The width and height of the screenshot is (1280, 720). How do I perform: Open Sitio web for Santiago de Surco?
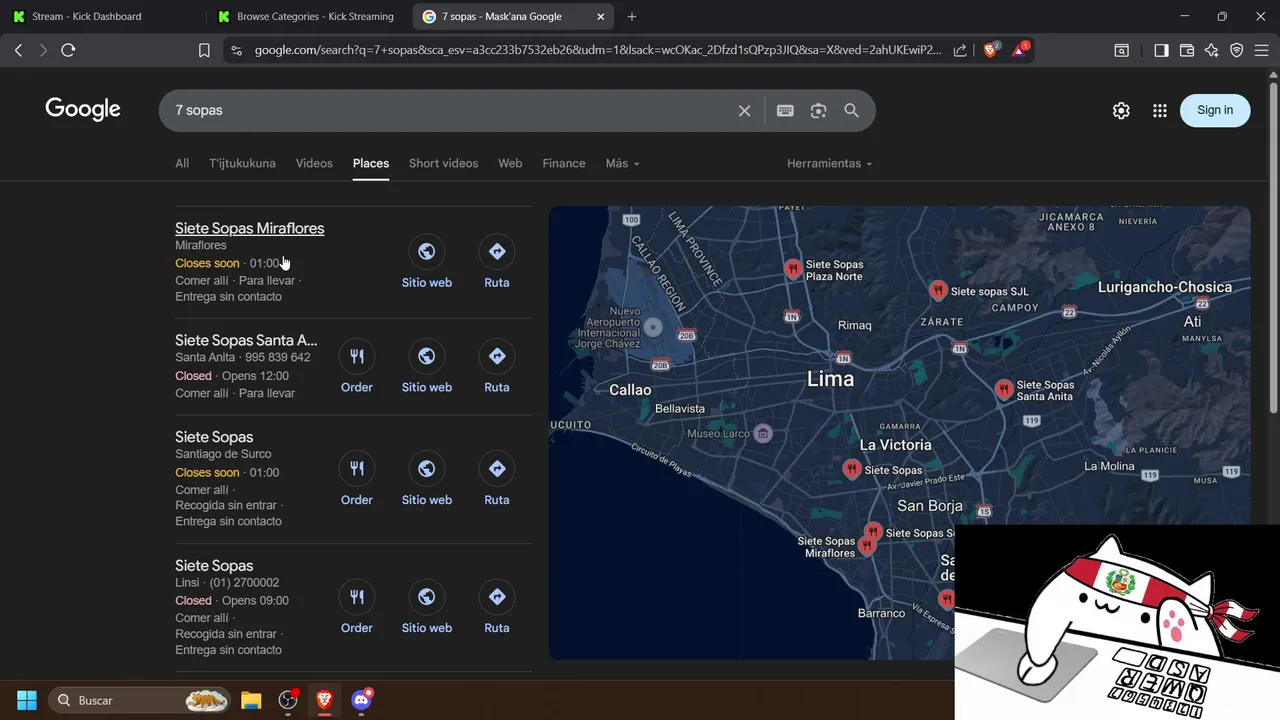click(x=427, y=480)
